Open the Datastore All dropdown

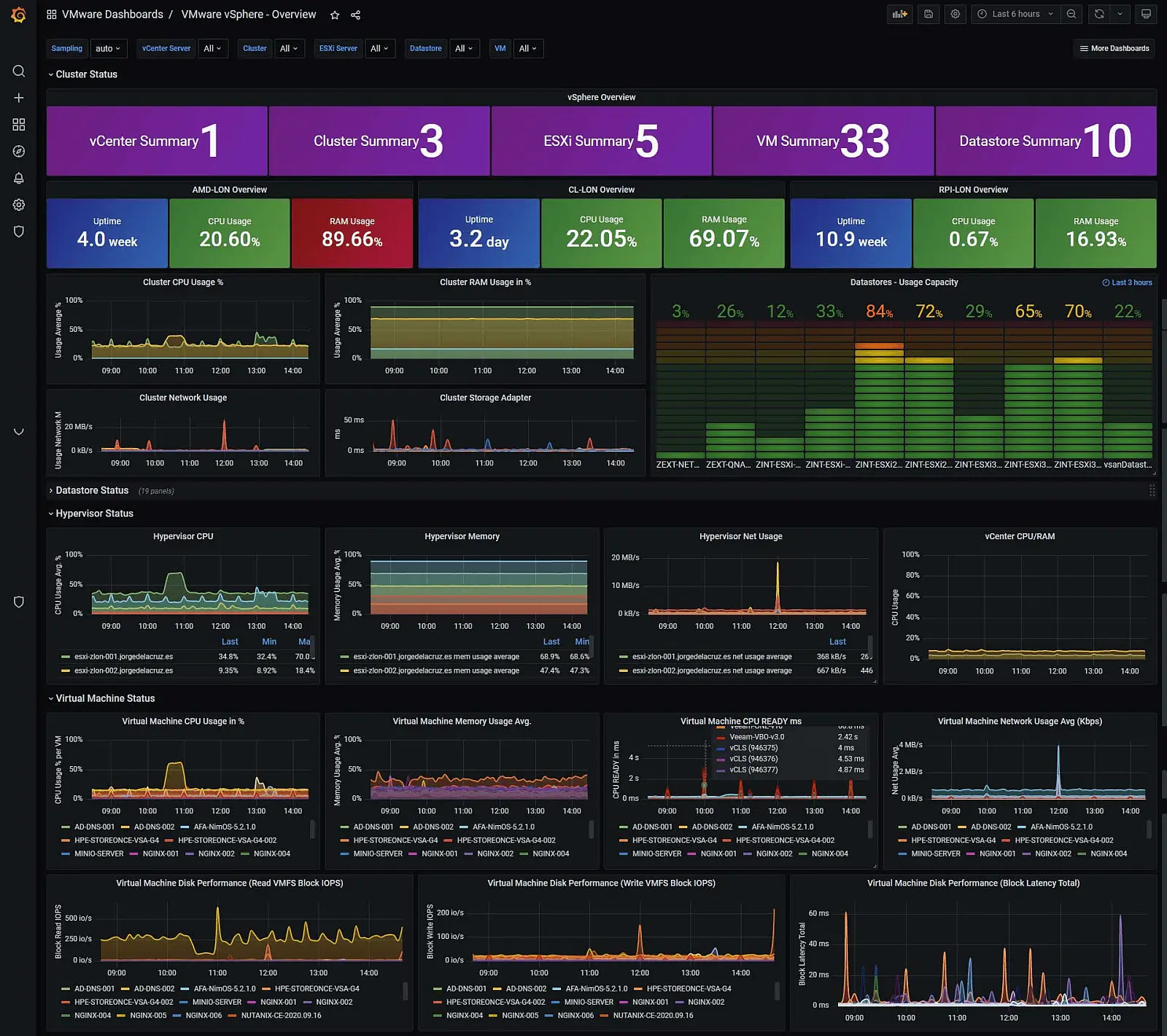click(x=465, y=49)
